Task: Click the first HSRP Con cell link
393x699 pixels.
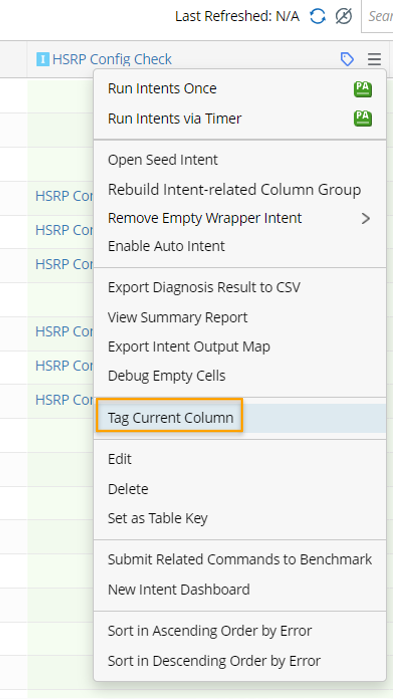Action: 64,196
